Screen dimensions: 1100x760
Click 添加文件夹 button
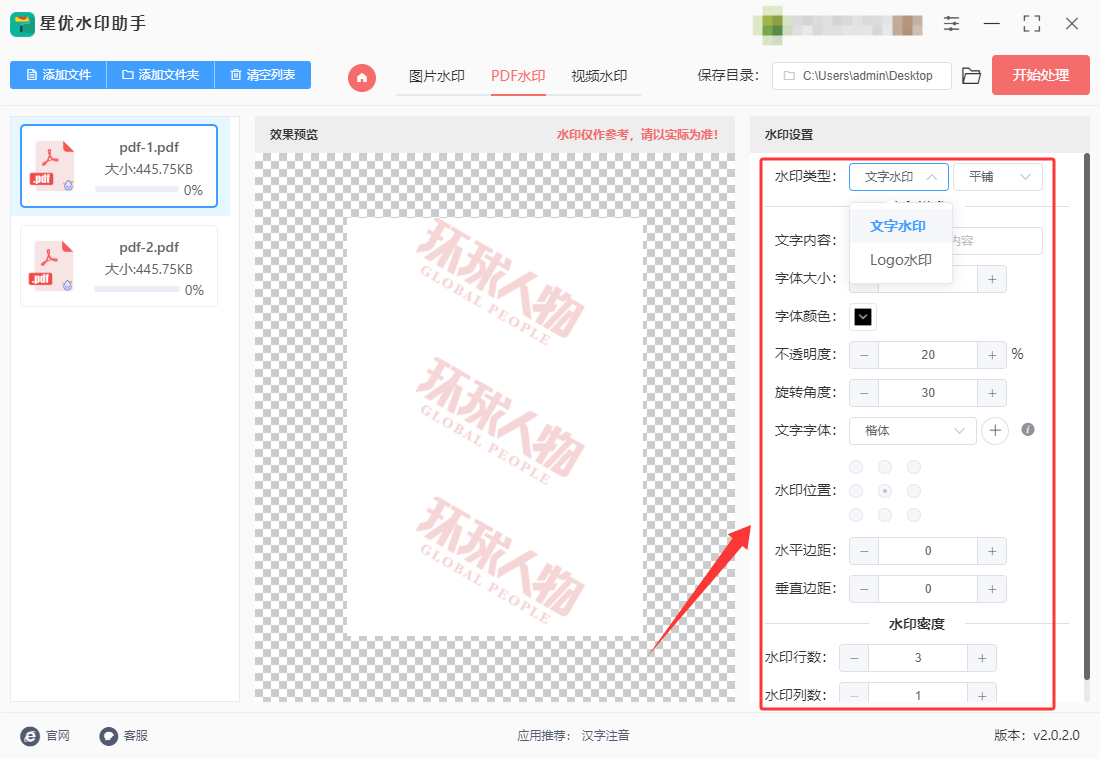pyautogui.click(x=161, y=75)
